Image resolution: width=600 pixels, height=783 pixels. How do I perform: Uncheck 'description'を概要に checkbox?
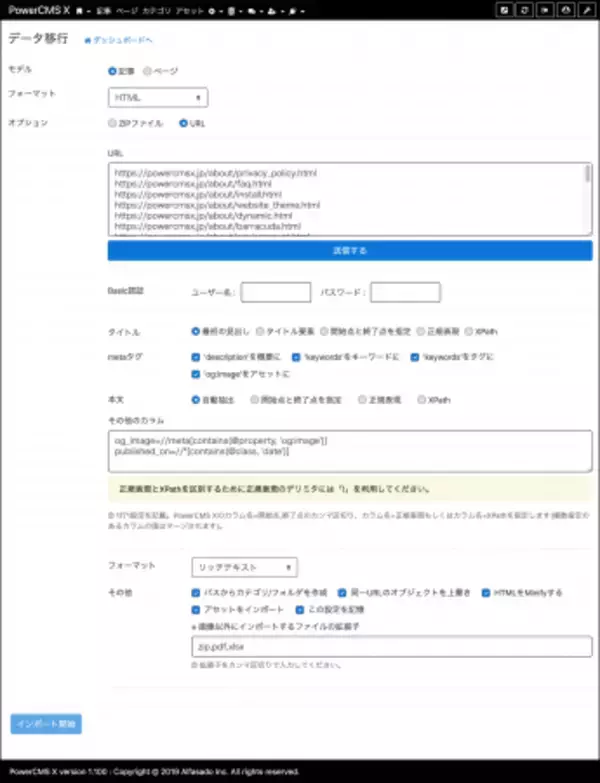pyautogui.click(x=196, y=356)
